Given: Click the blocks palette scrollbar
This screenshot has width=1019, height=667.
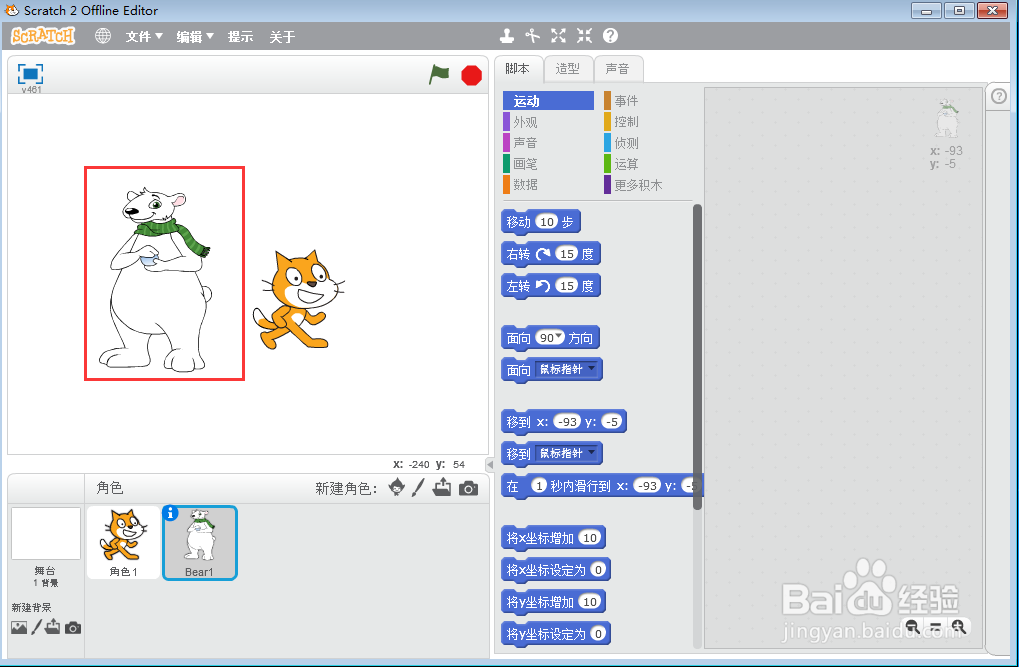Looking at the screenshot, I should (697, 356).
